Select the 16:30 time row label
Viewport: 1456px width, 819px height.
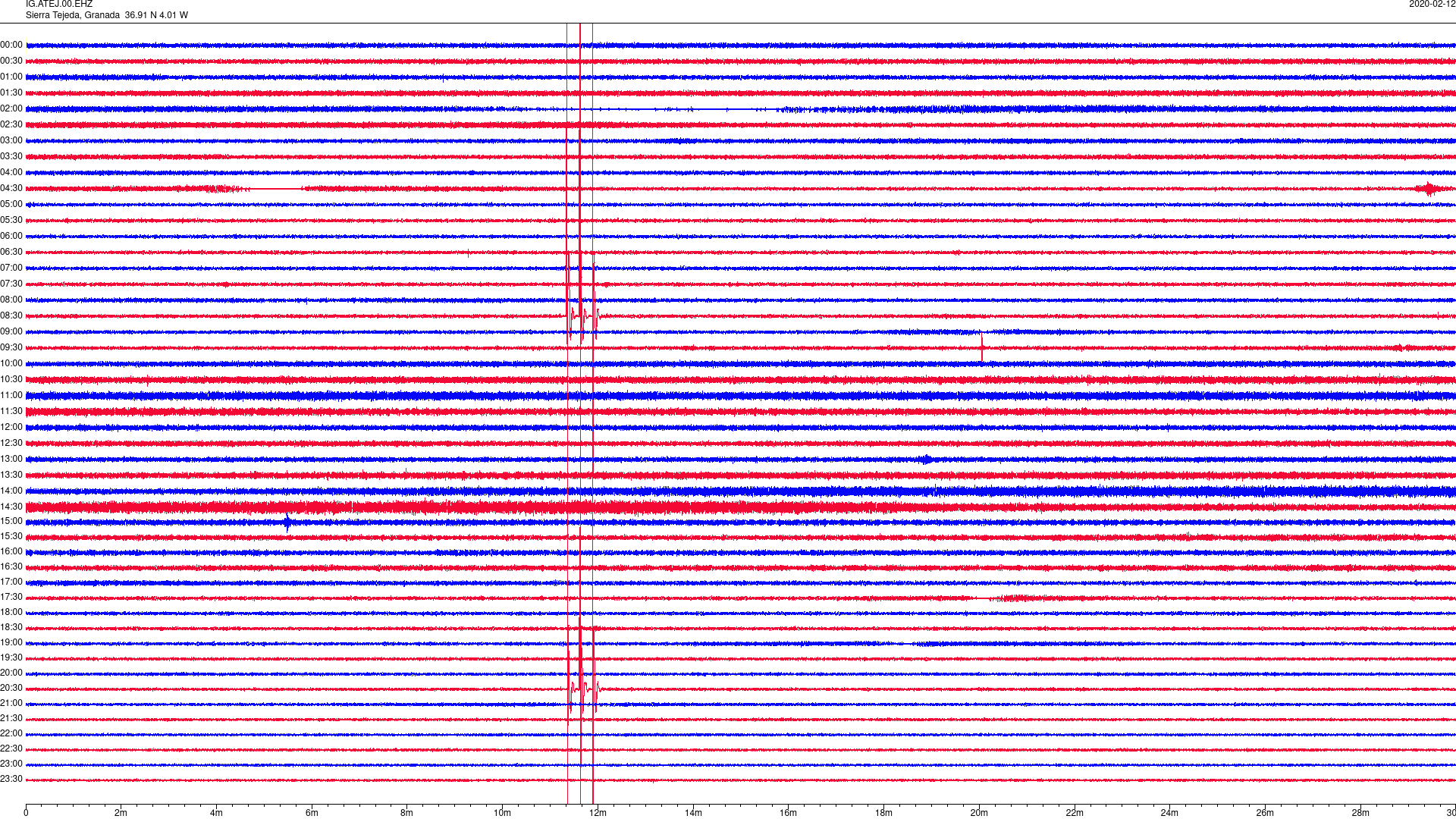point(11,566)
